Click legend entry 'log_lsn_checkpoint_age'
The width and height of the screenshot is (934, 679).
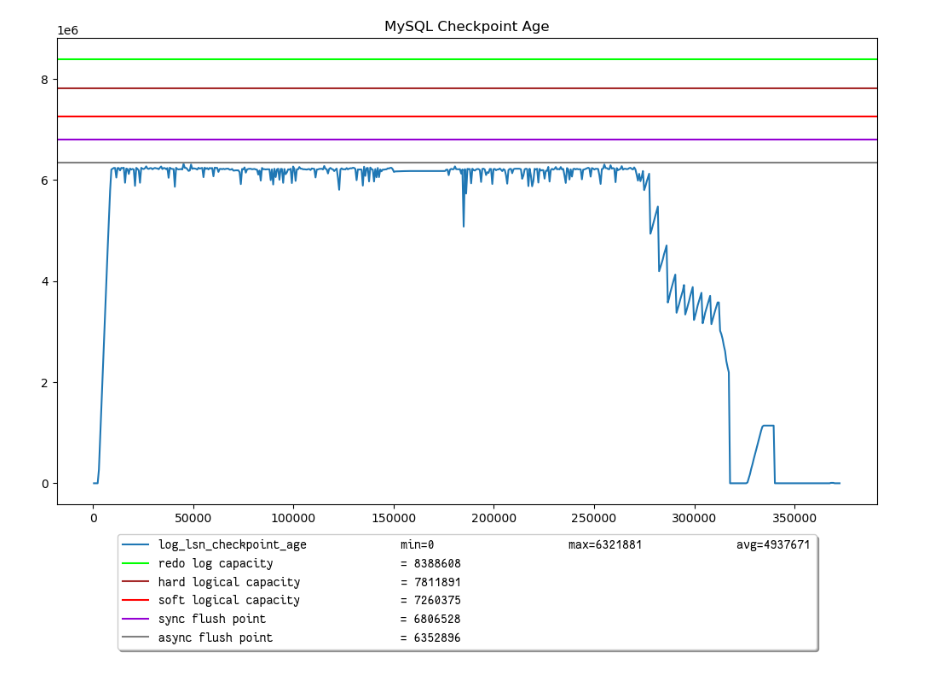232,544
